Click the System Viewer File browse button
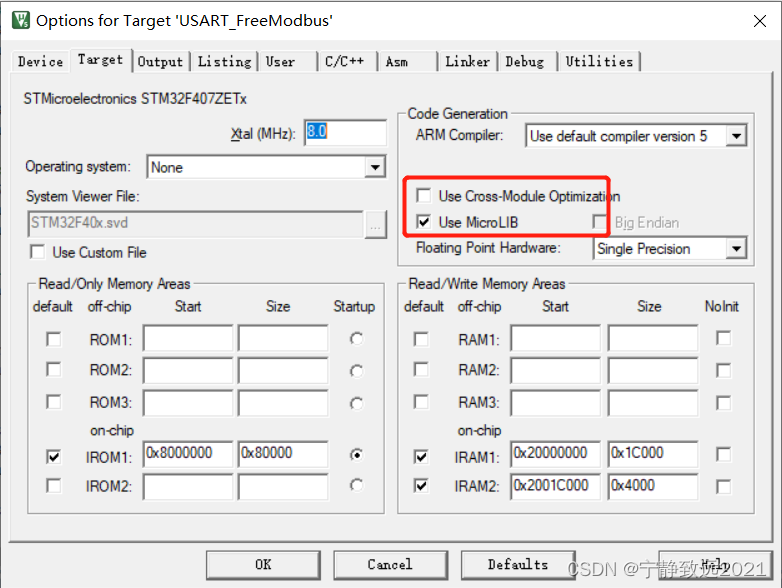782x588 pixels. pos(376,225)
